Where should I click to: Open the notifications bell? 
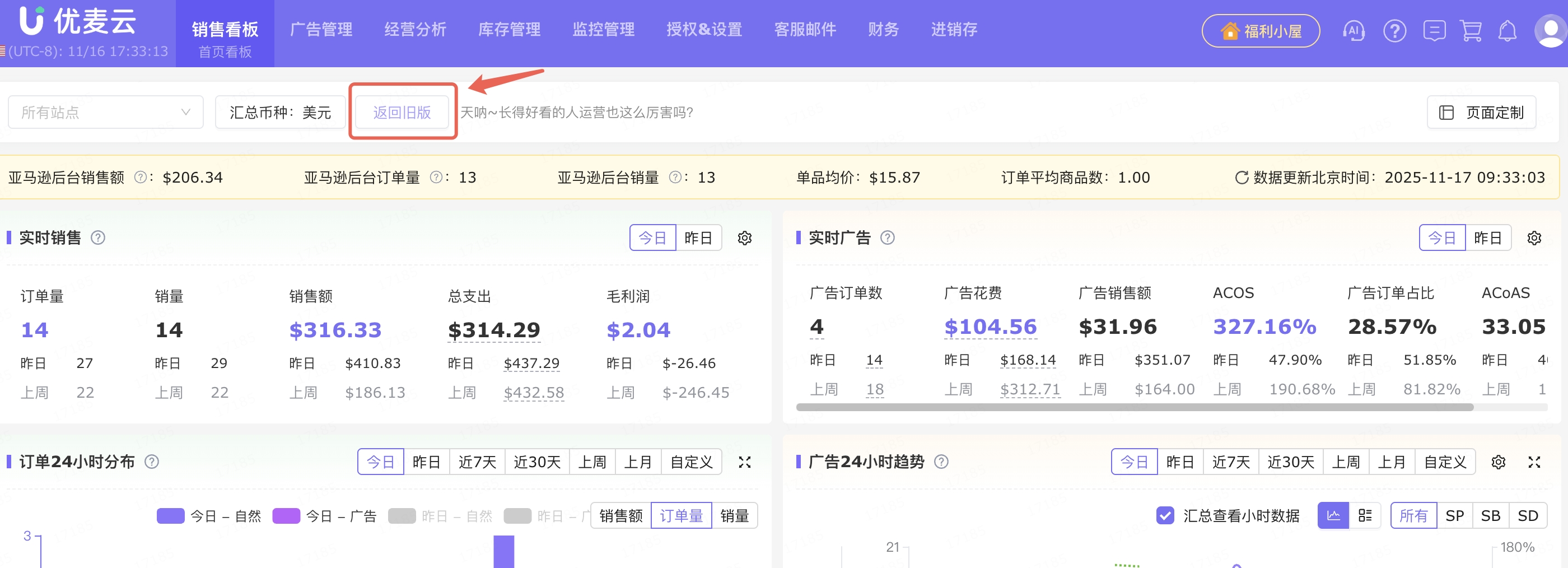1507,30
